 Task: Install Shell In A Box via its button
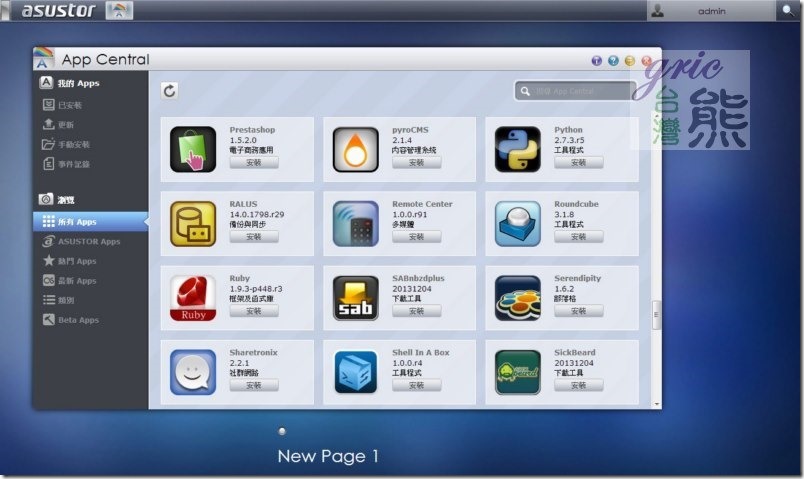pyautogui.click(x=416, y=385)
